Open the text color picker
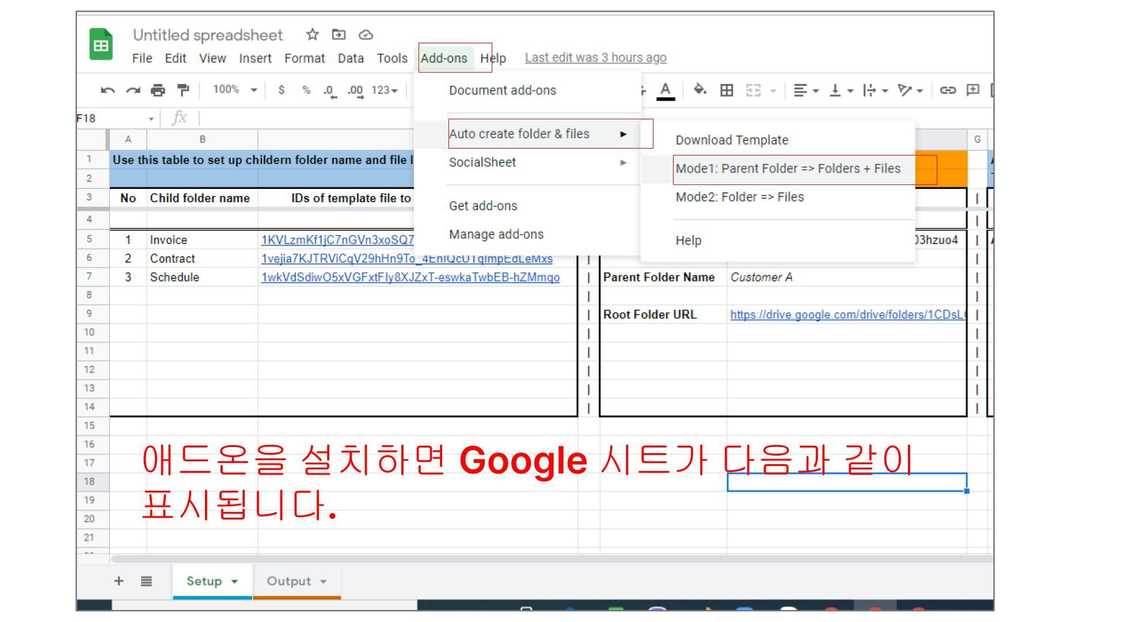The width and height of the screenshot is (1140, 622). 666,90
